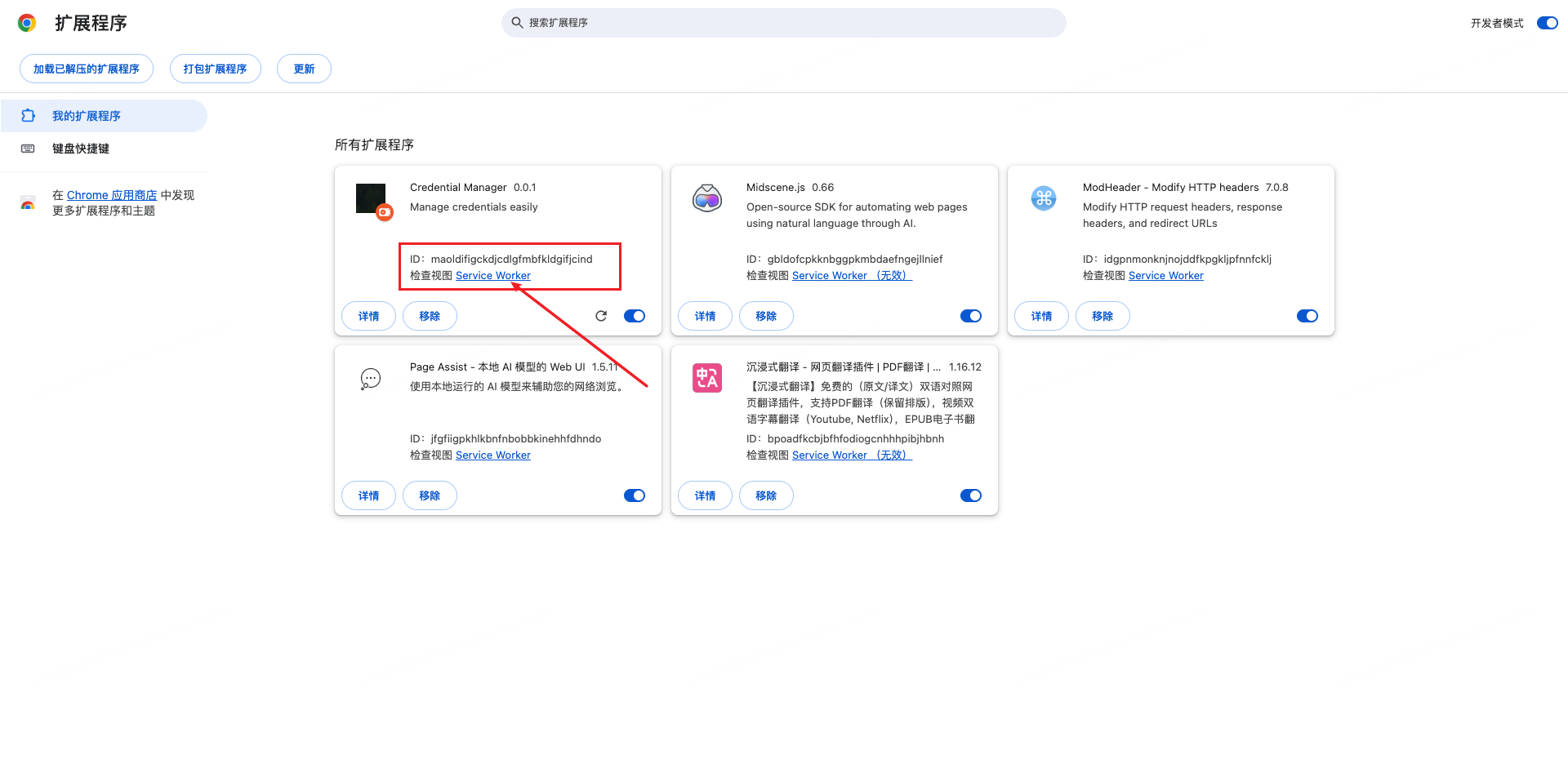Click the Chrome Web Store rainbow icon
Screen dimensions: 1568x782
(x=28, y=203)
